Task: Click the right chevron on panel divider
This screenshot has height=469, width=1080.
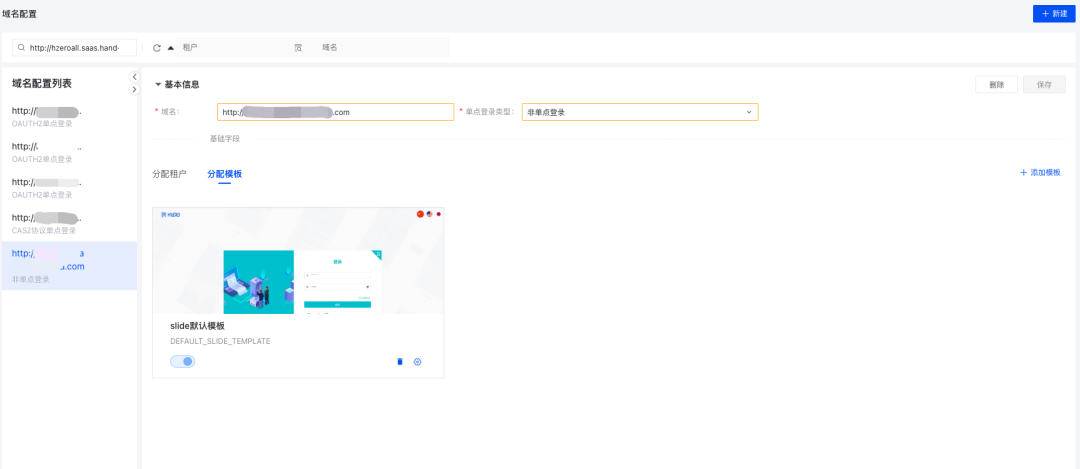Action: (x=135, y=90)
